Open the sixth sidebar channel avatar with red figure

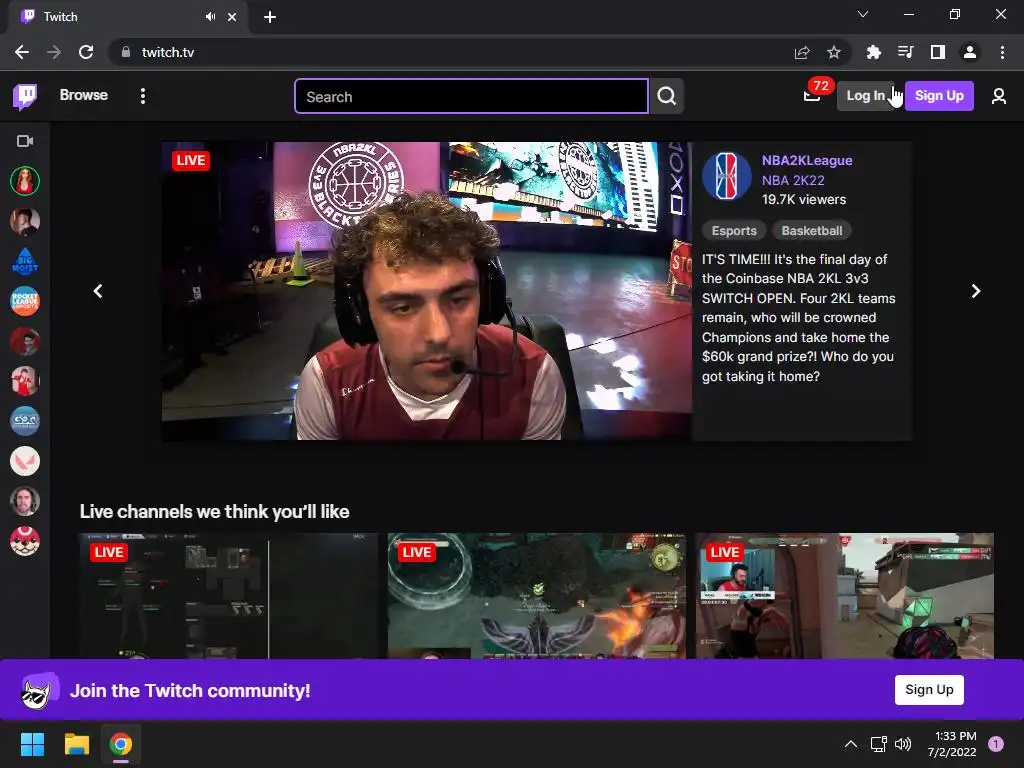(x=25, y=381)
